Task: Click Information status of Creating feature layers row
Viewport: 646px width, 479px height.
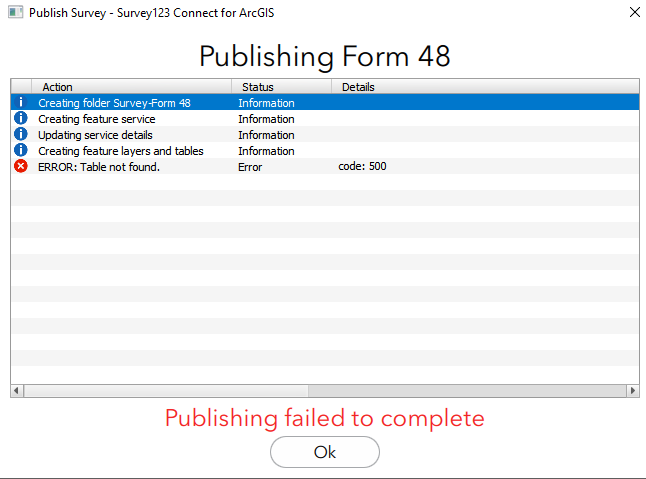Action: (266, 151)
